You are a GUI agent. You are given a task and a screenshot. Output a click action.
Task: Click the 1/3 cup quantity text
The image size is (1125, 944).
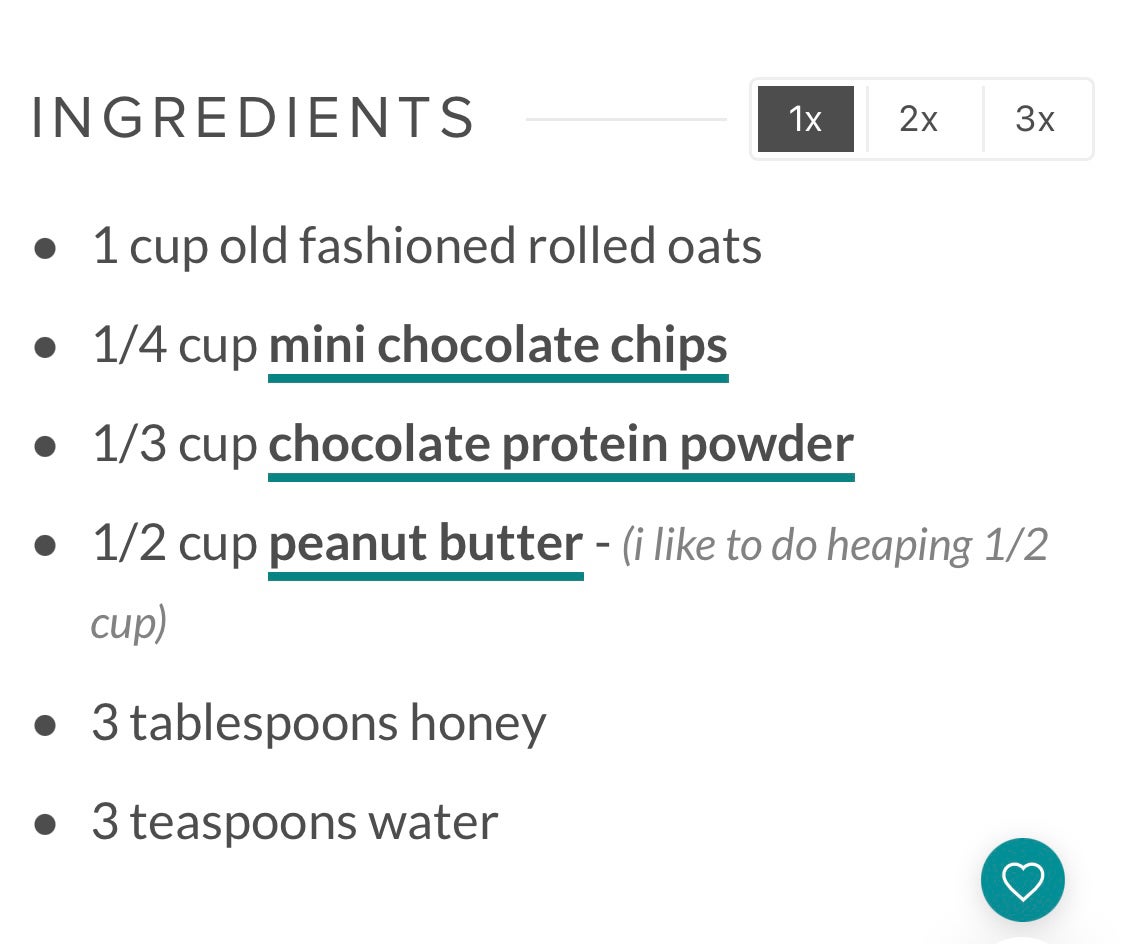[174, 445]
